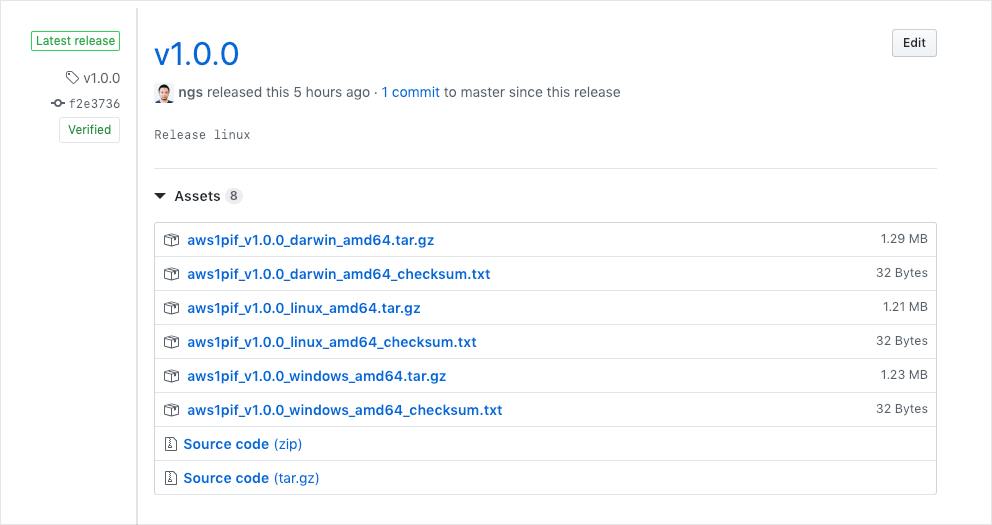Image resolution: width=992 pixels, height=525 pixels.
Task: Click the package icon for windows_amd64_checksum.txt
Action: point(171,410)
